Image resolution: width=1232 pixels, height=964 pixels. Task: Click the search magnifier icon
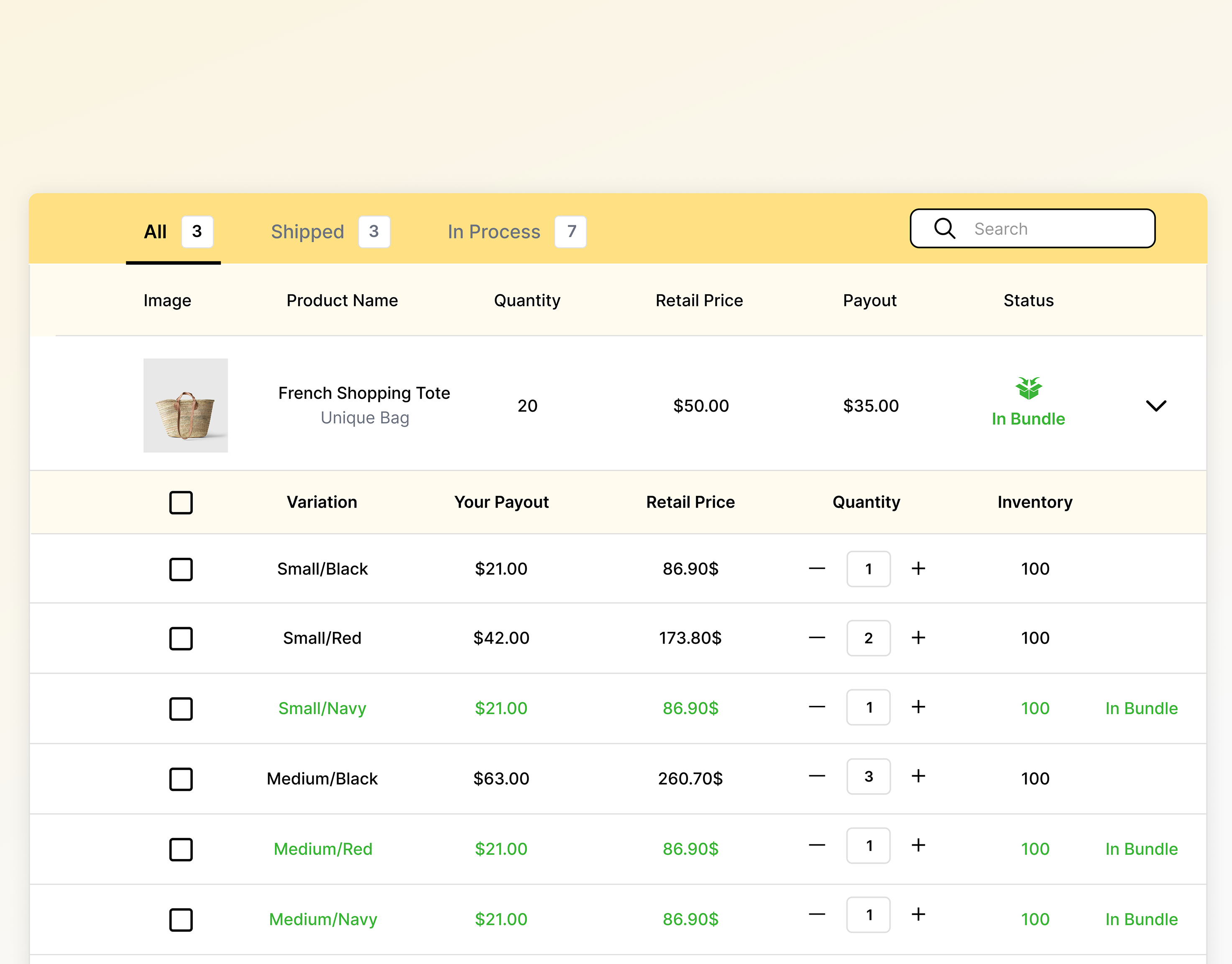point(944,228)
